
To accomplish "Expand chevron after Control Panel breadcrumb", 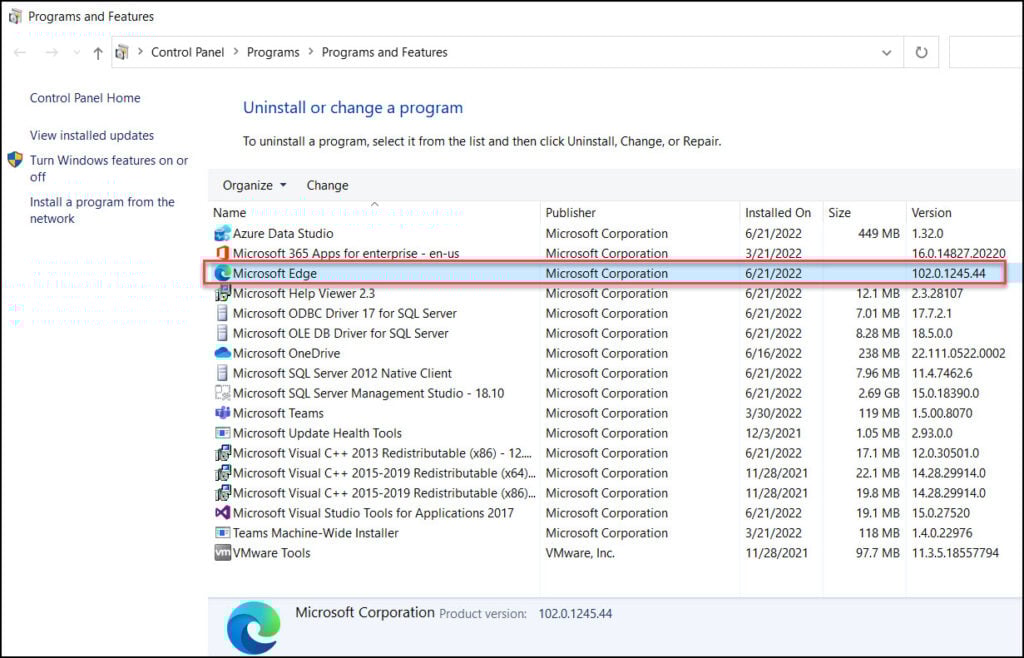I will click(x=235, y=52).
